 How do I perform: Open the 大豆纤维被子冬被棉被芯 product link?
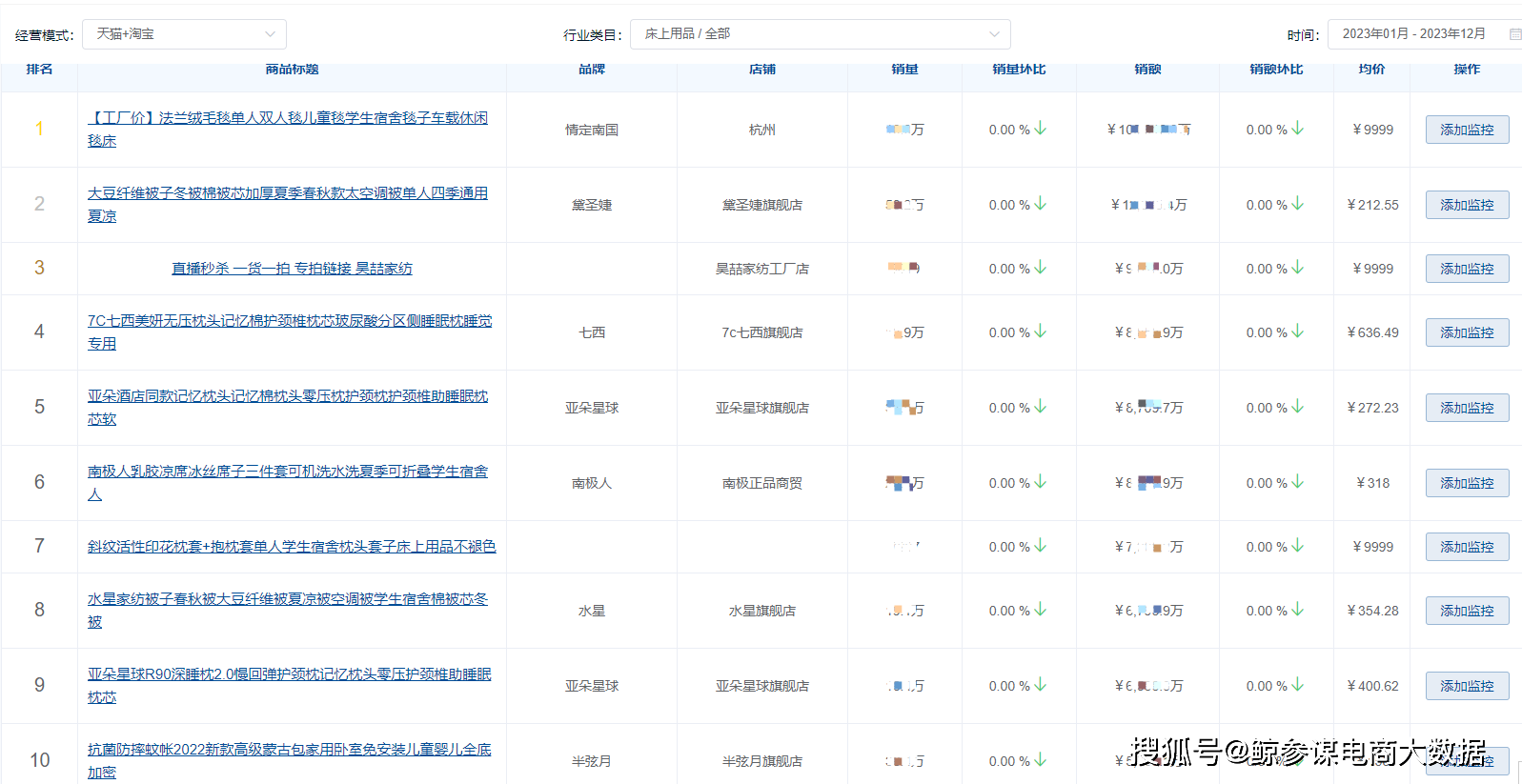pos(288,205)
